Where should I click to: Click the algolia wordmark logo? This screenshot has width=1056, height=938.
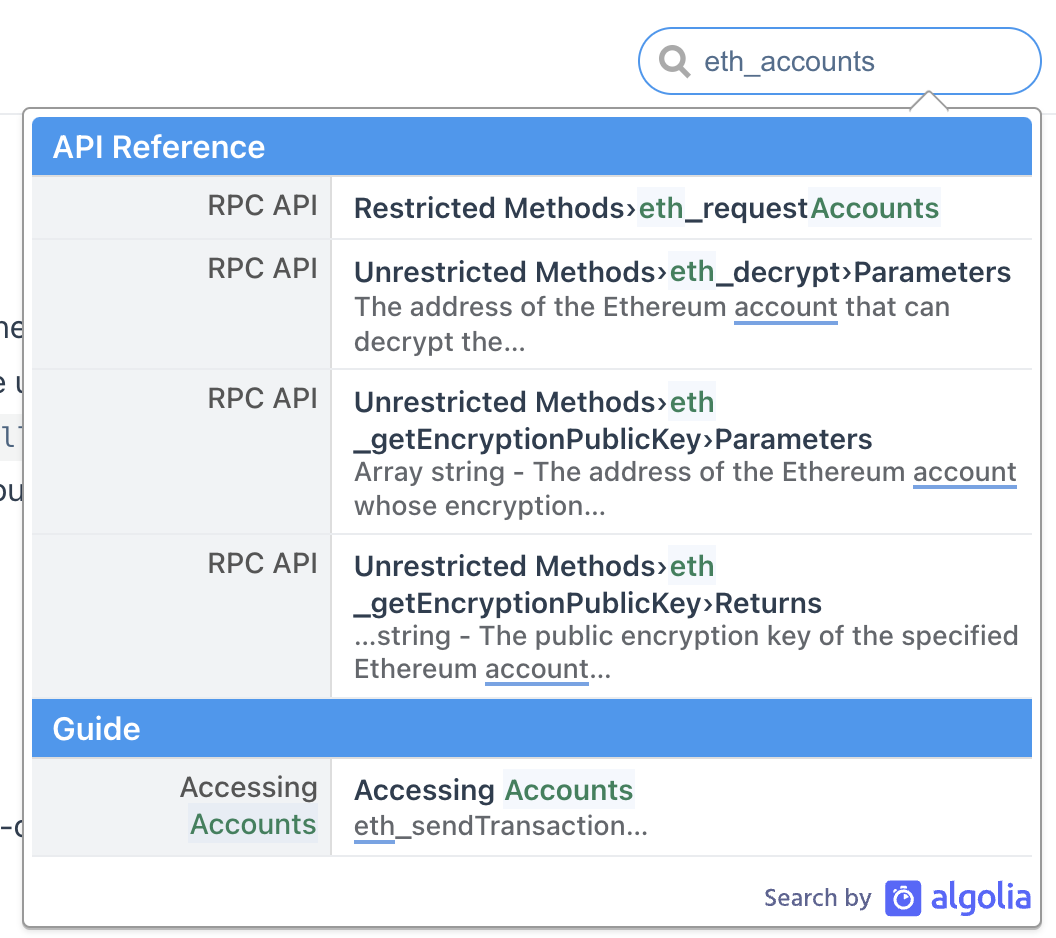pos(981,898)
